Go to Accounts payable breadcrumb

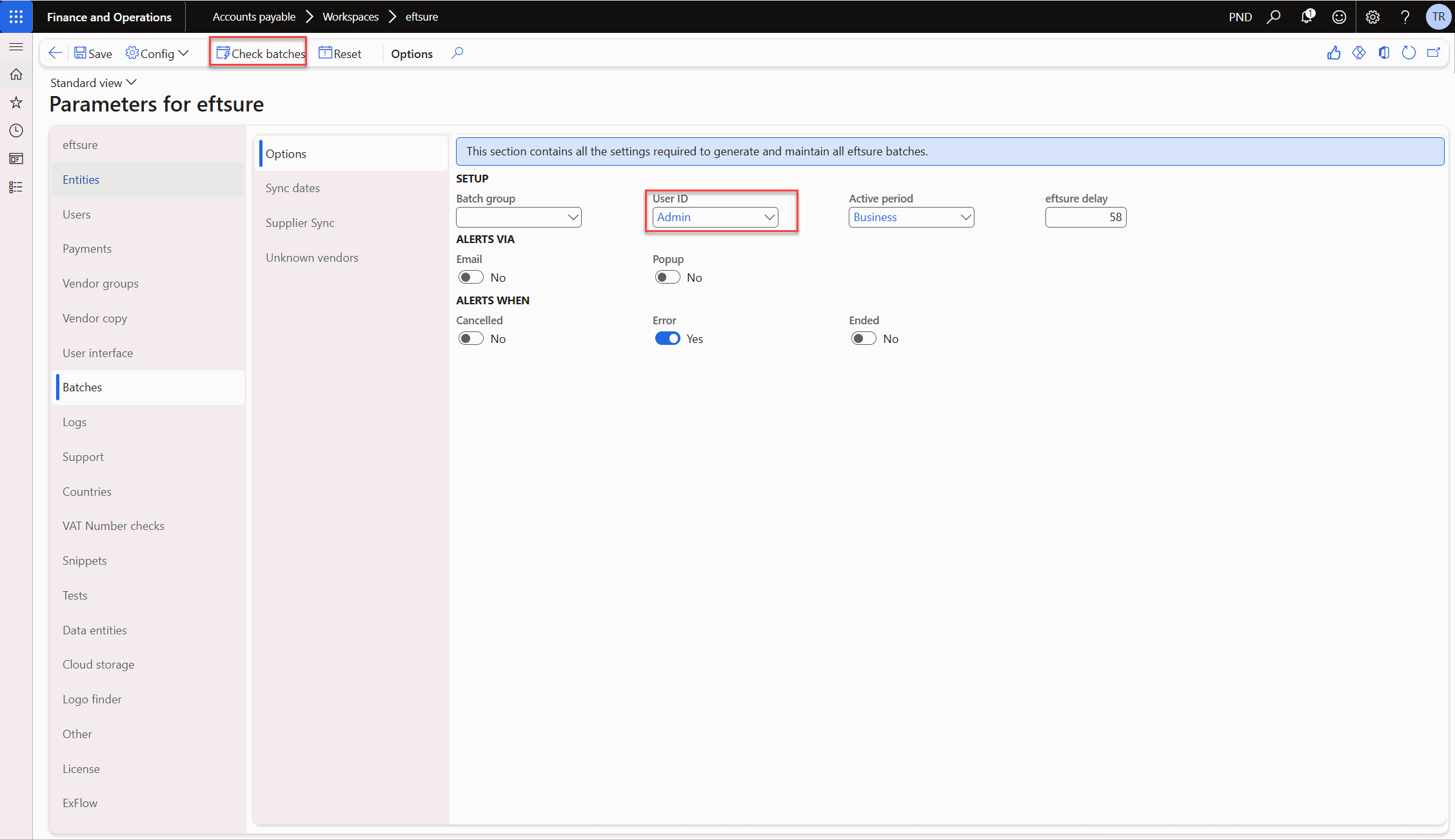click(254, 17)
